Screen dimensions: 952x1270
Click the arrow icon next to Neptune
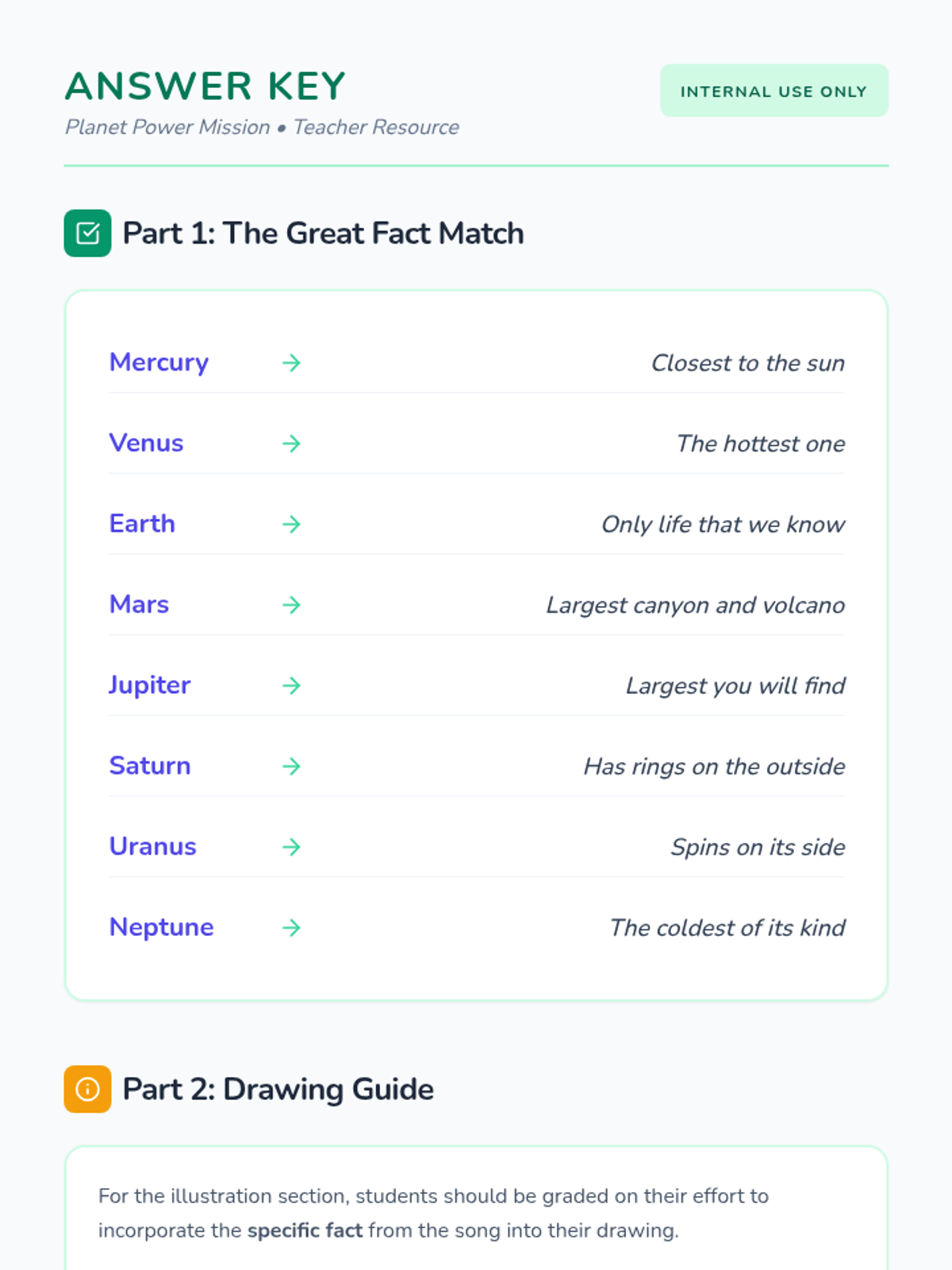pos(291,927)
